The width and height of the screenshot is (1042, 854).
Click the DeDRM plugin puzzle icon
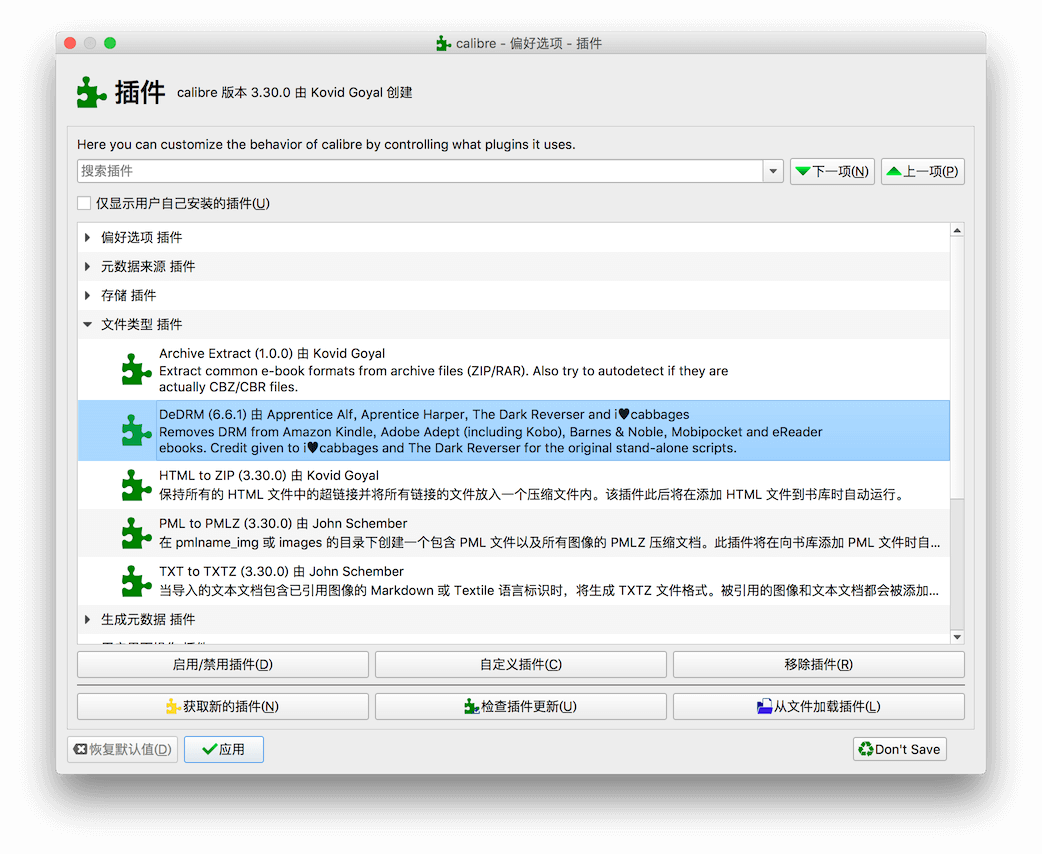click(136, 431)
